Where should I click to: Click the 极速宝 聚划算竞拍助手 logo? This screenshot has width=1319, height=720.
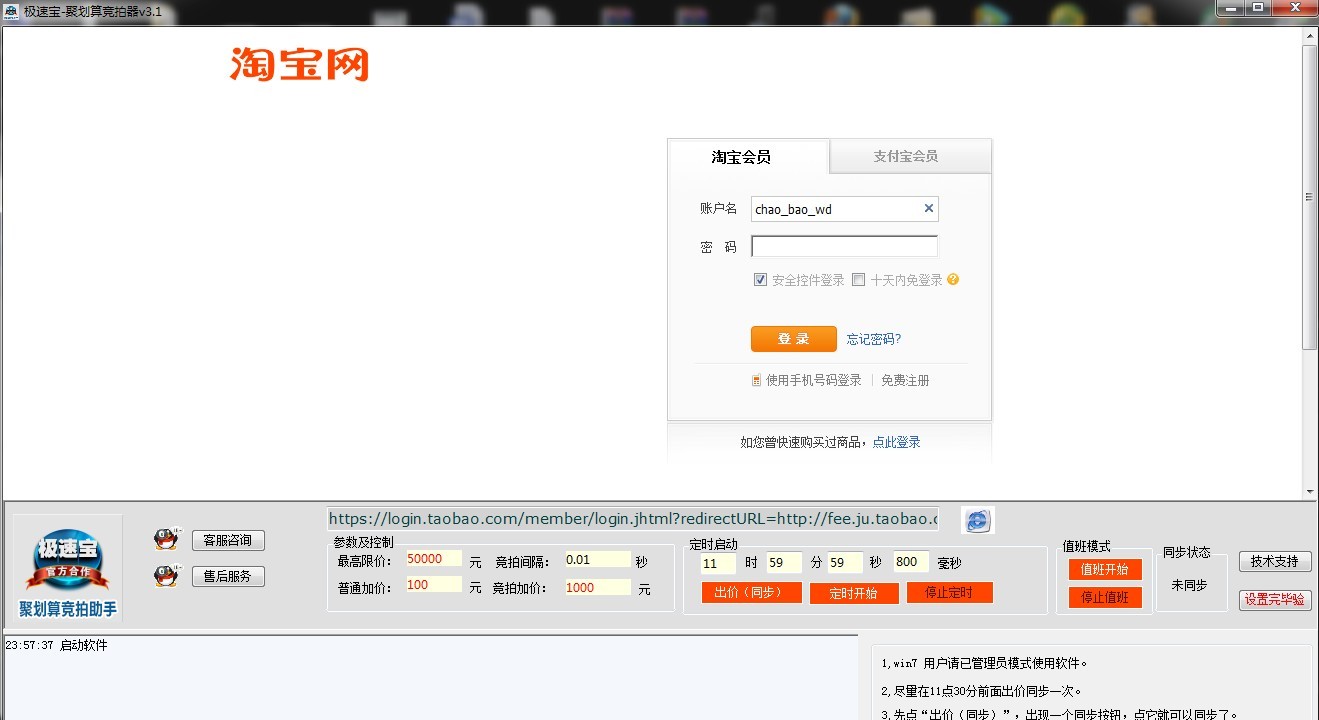[x=68, y=569]
